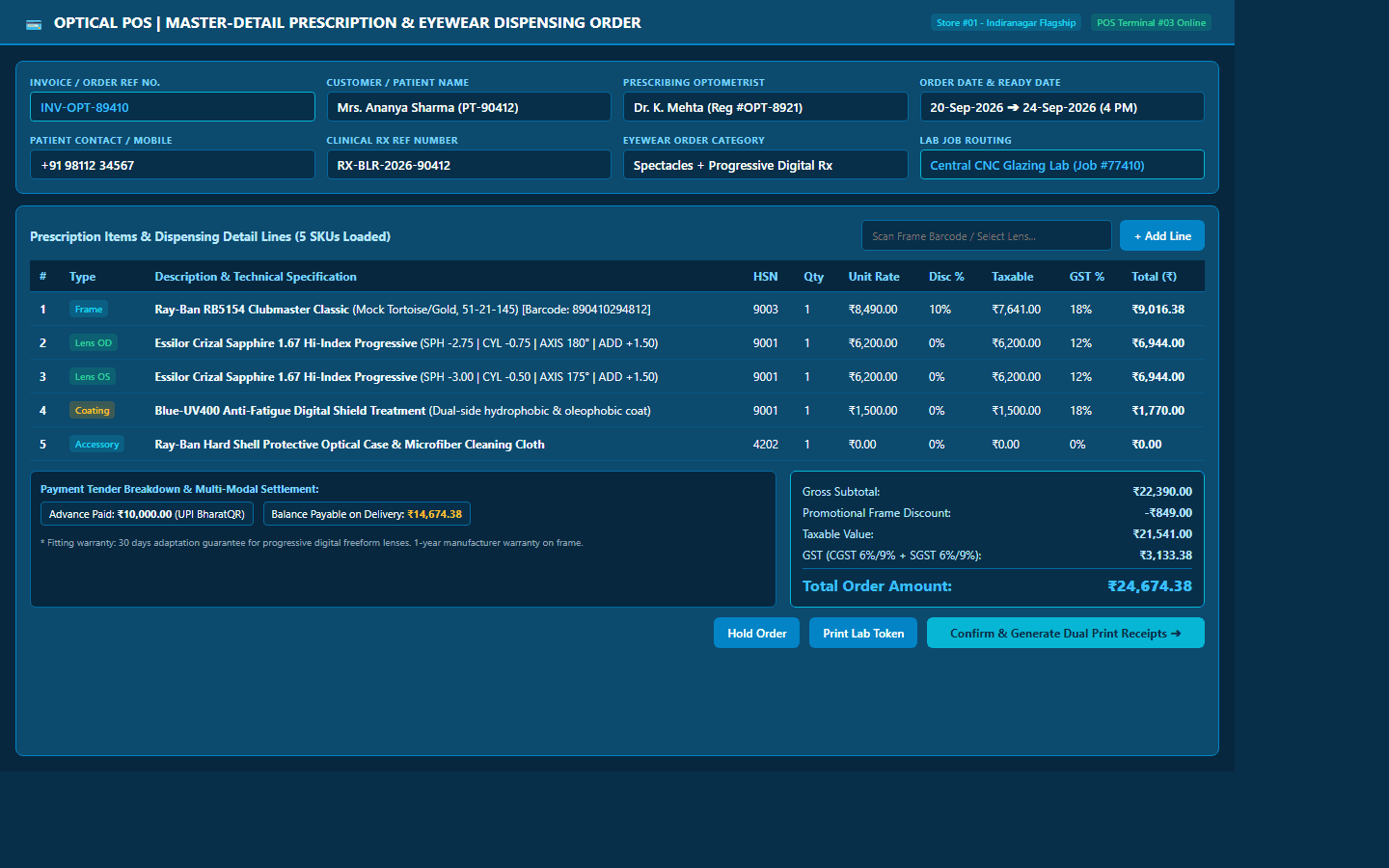Click the + Add Line button

point(1162,236)
